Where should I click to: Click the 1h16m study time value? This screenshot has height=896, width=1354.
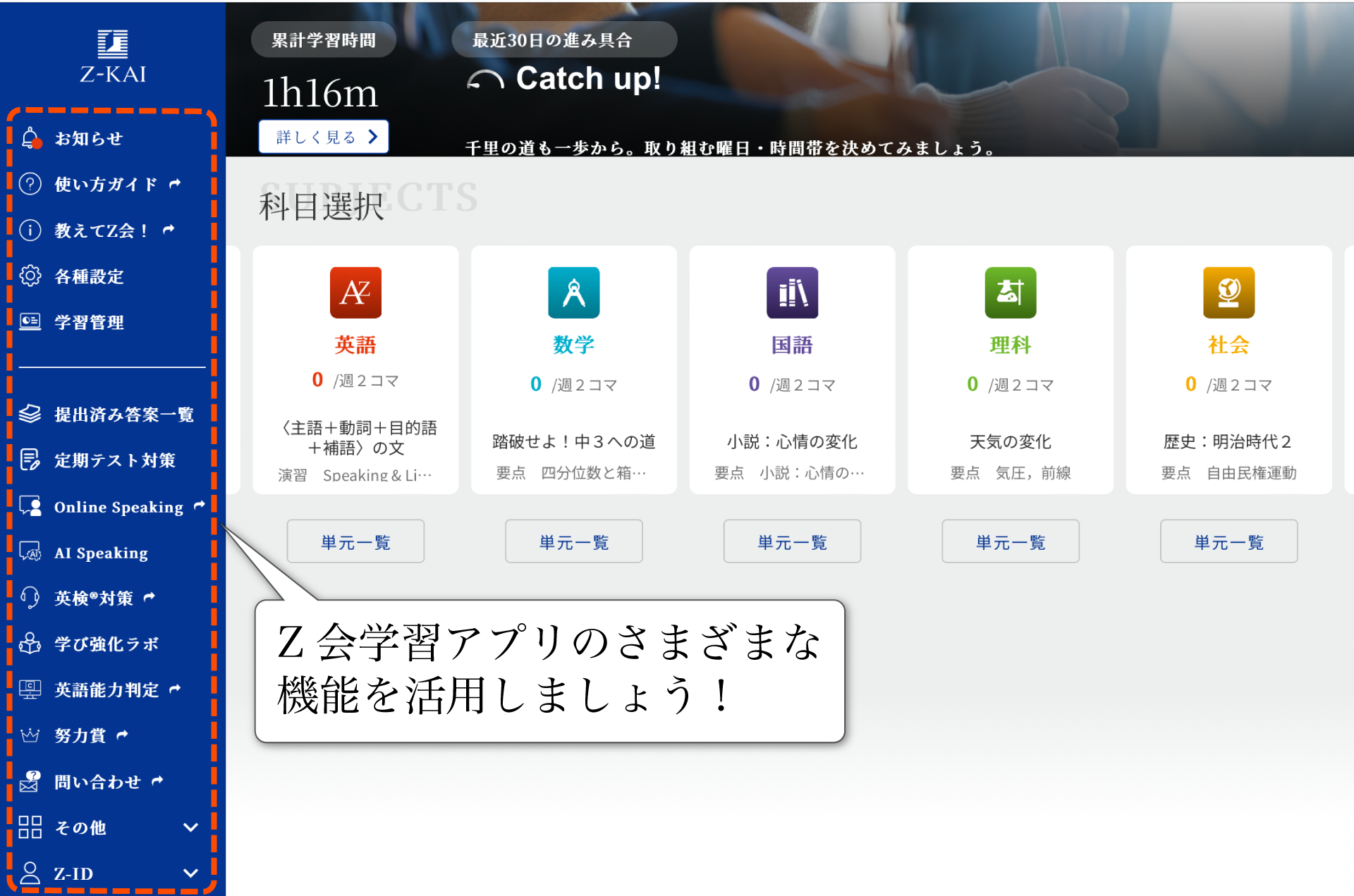click(320, 92)
